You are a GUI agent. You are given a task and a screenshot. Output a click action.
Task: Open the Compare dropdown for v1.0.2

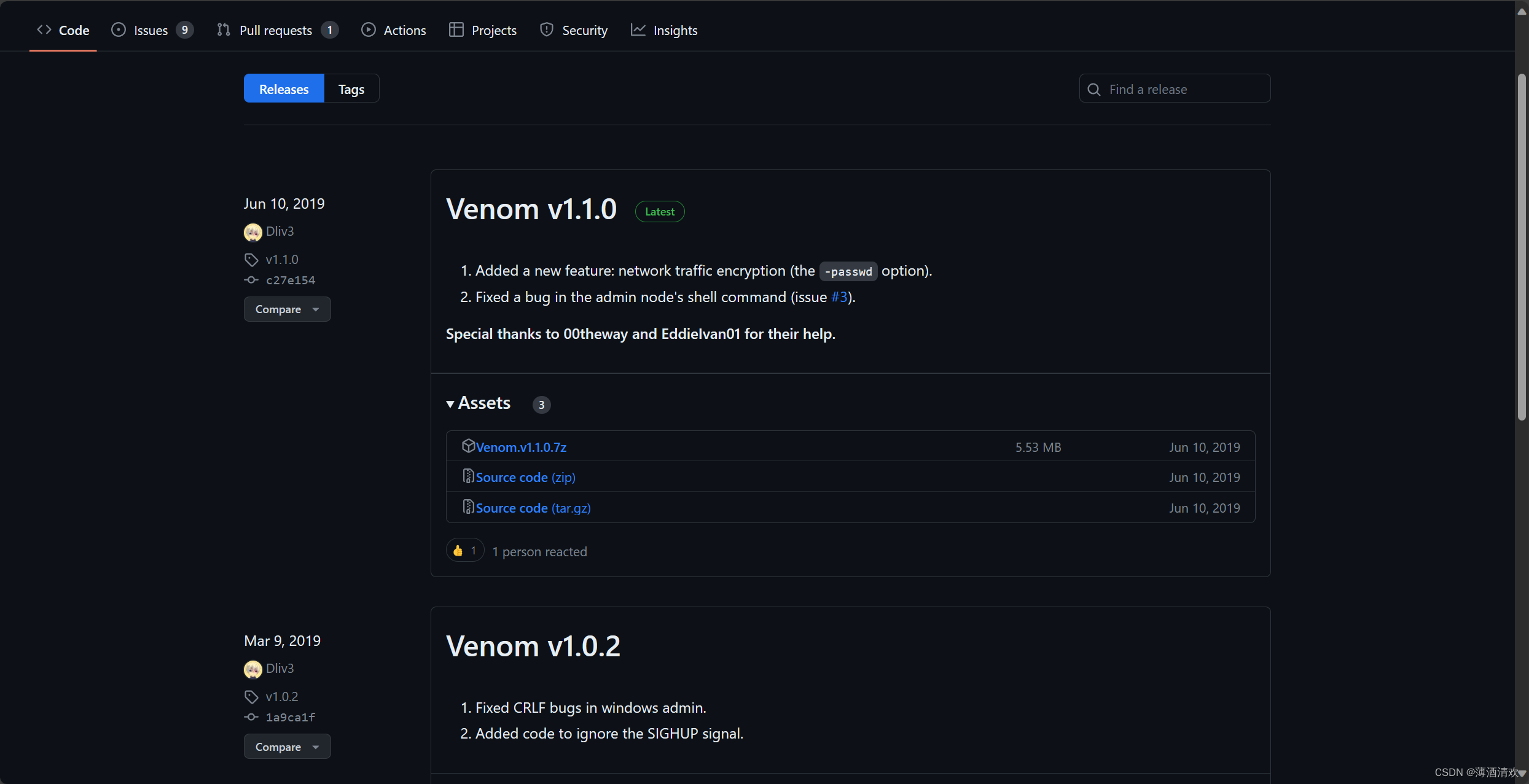click(x=287, y=747)
